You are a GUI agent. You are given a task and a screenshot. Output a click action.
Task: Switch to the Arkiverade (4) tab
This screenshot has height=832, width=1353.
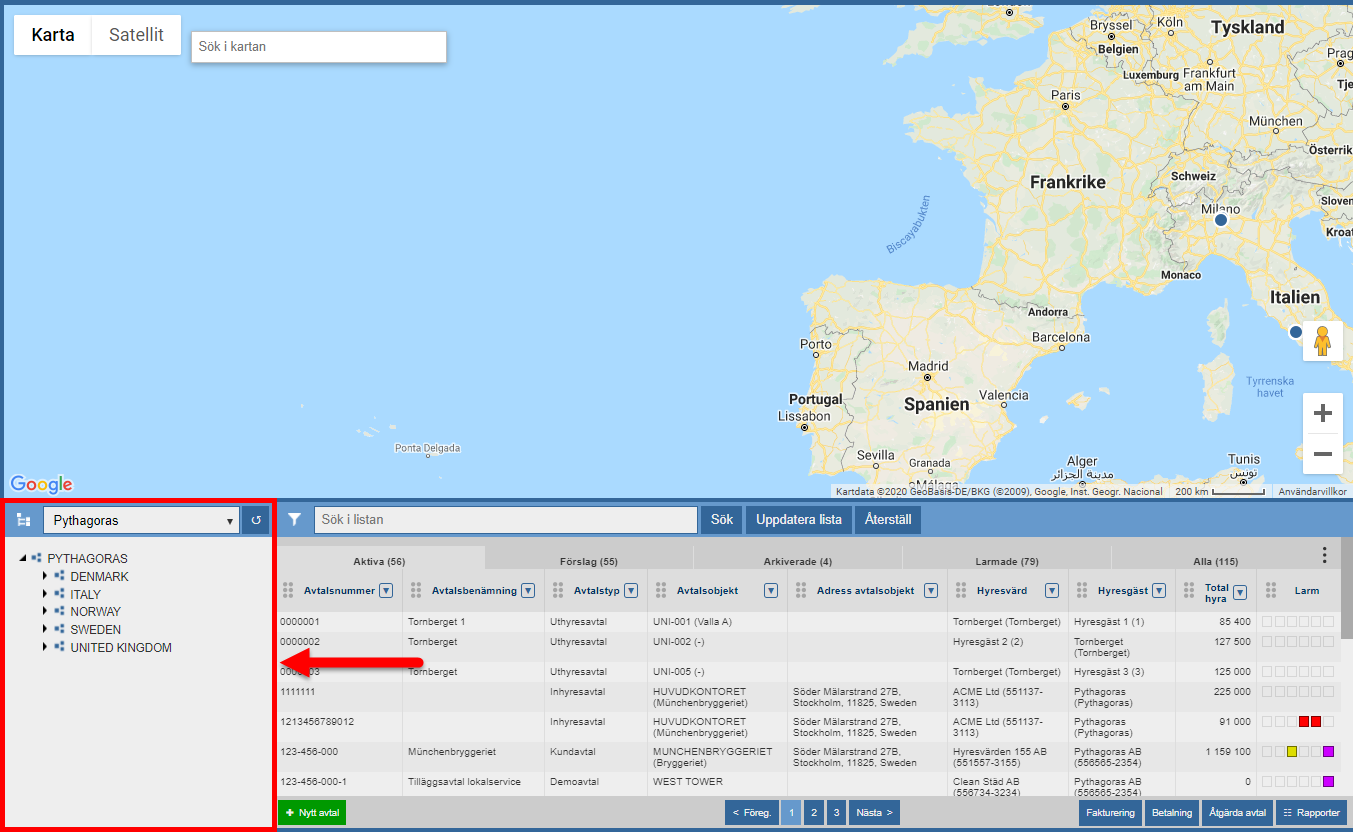797,561
